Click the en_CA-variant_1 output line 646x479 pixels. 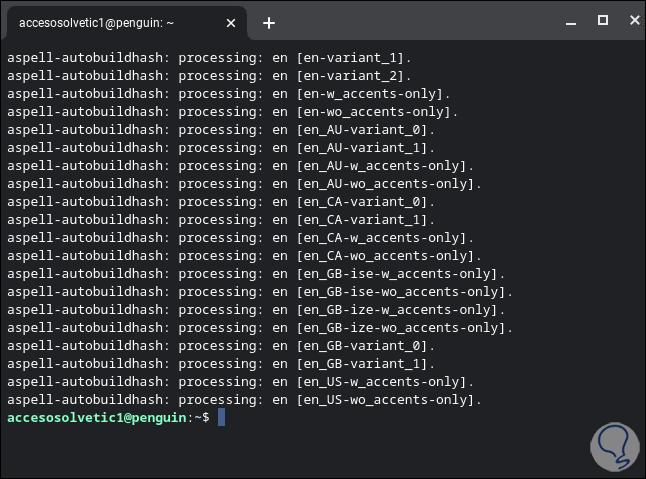[x=220, y=220]
